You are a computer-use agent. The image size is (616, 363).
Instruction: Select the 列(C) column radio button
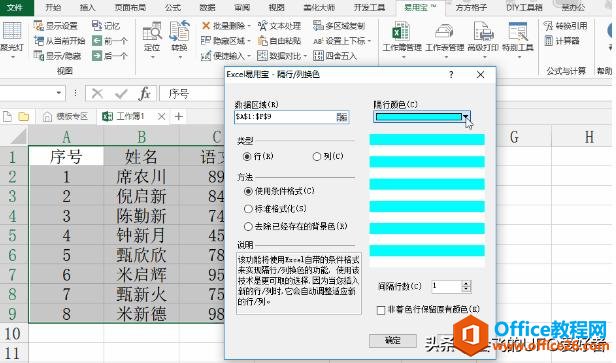pyautogui.click(x=317, y=156)
